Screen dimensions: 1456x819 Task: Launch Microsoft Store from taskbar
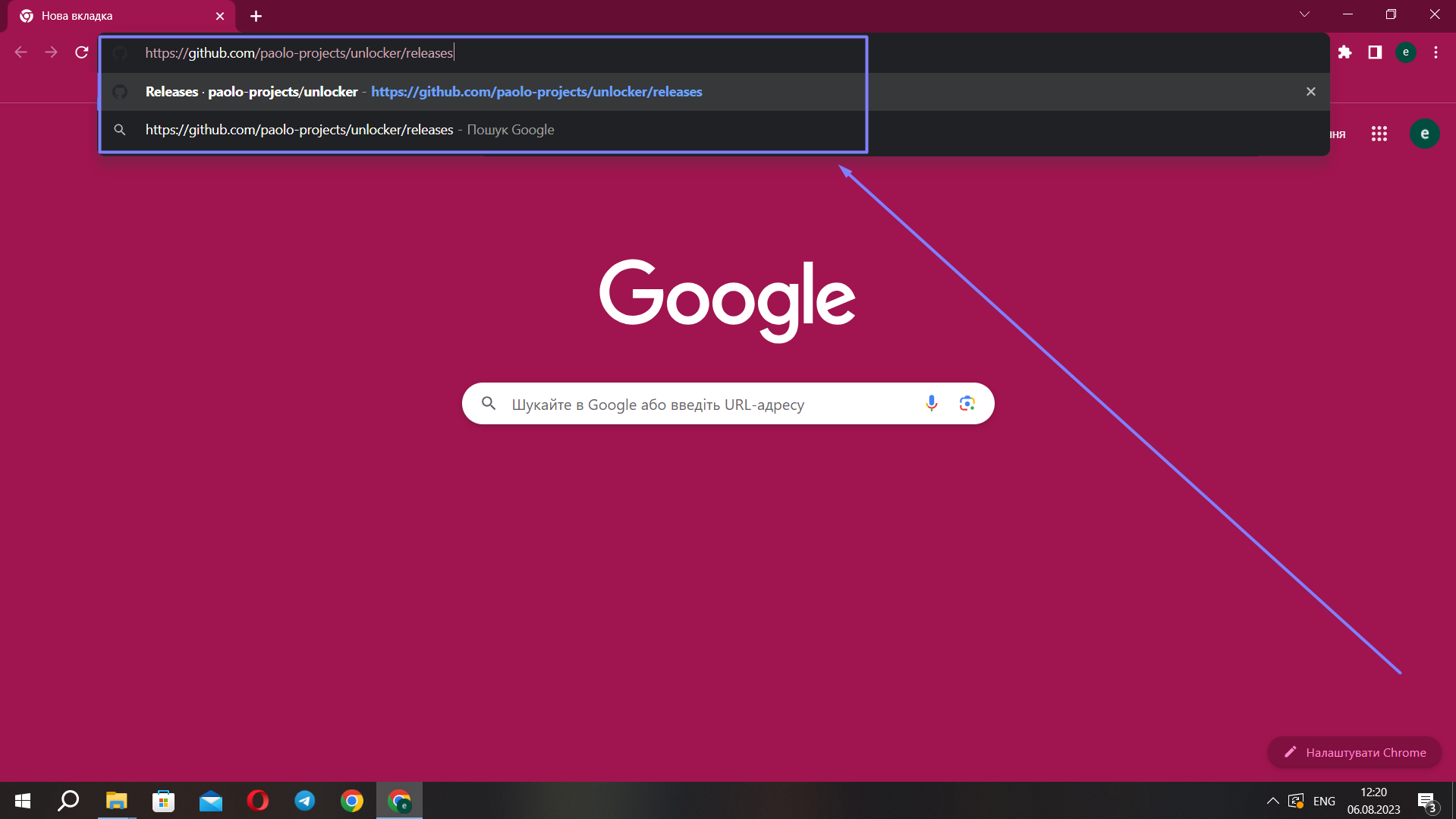tap(163, 801)
